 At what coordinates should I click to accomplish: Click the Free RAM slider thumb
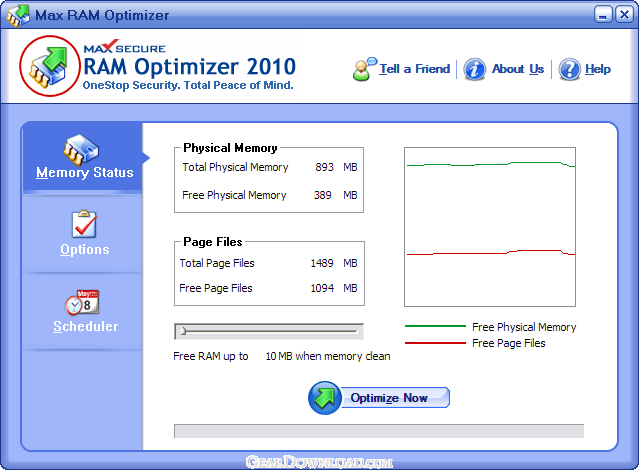(x=183, y=331)
